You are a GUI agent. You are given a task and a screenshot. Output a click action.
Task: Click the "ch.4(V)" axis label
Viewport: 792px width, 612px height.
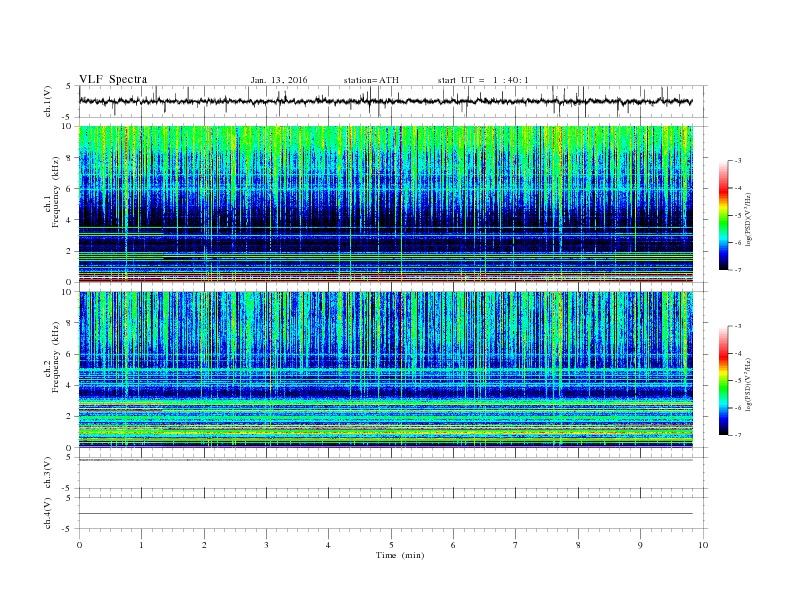click(48, 513)
